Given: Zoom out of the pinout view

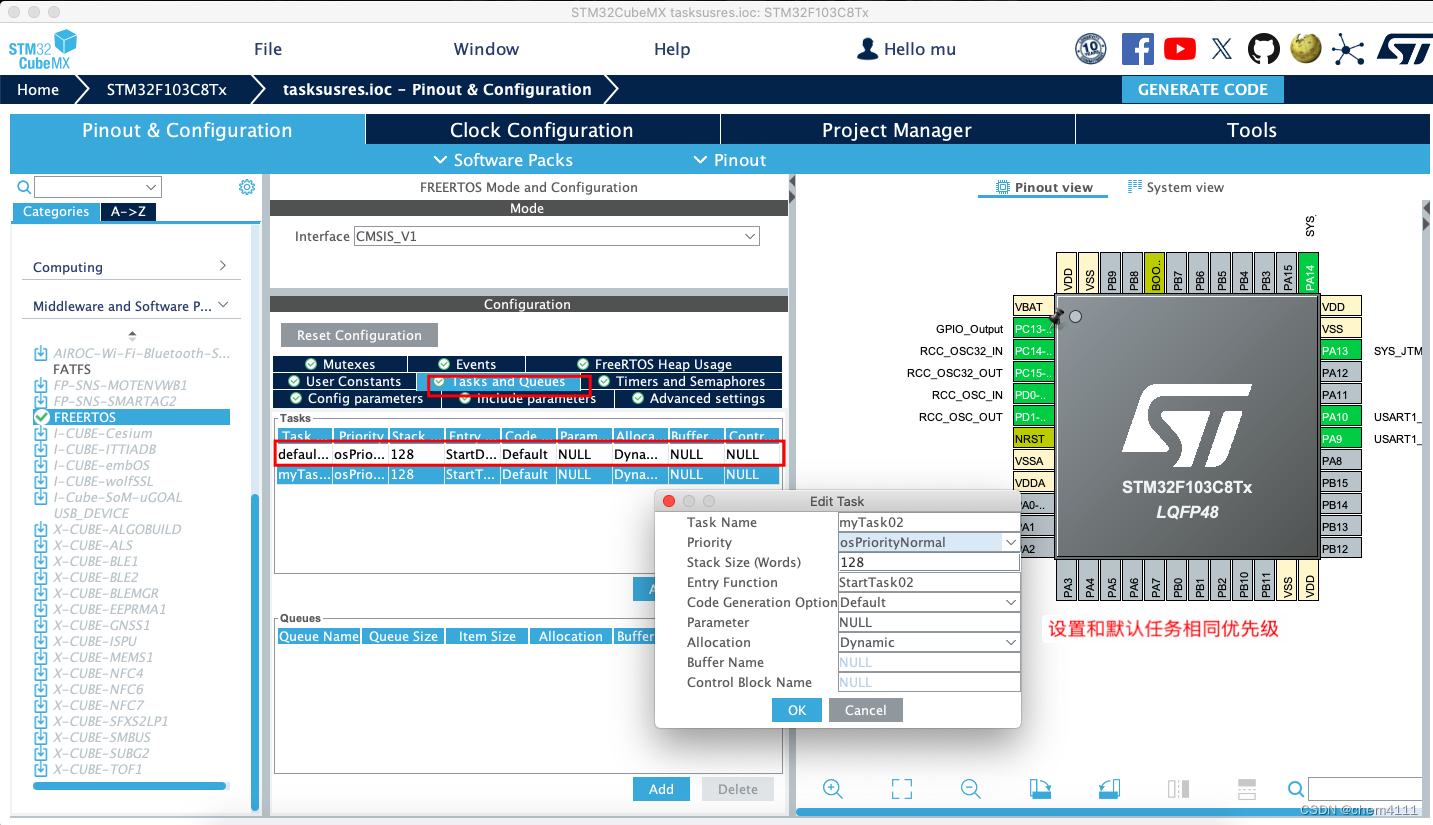Looking at the screenshot, I should pyautogui.click(x=970, y=789).
